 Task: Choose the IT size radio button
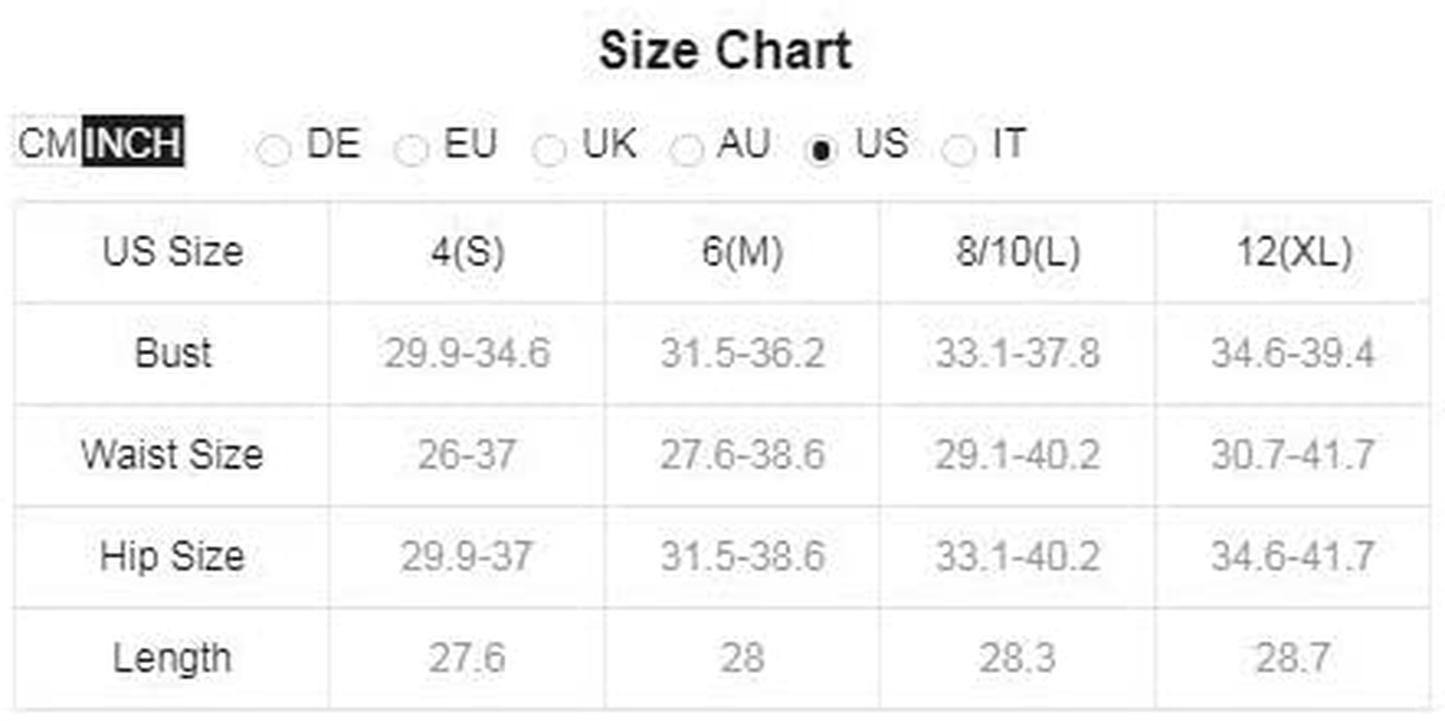pyautogui.click(x=958, y=150)
